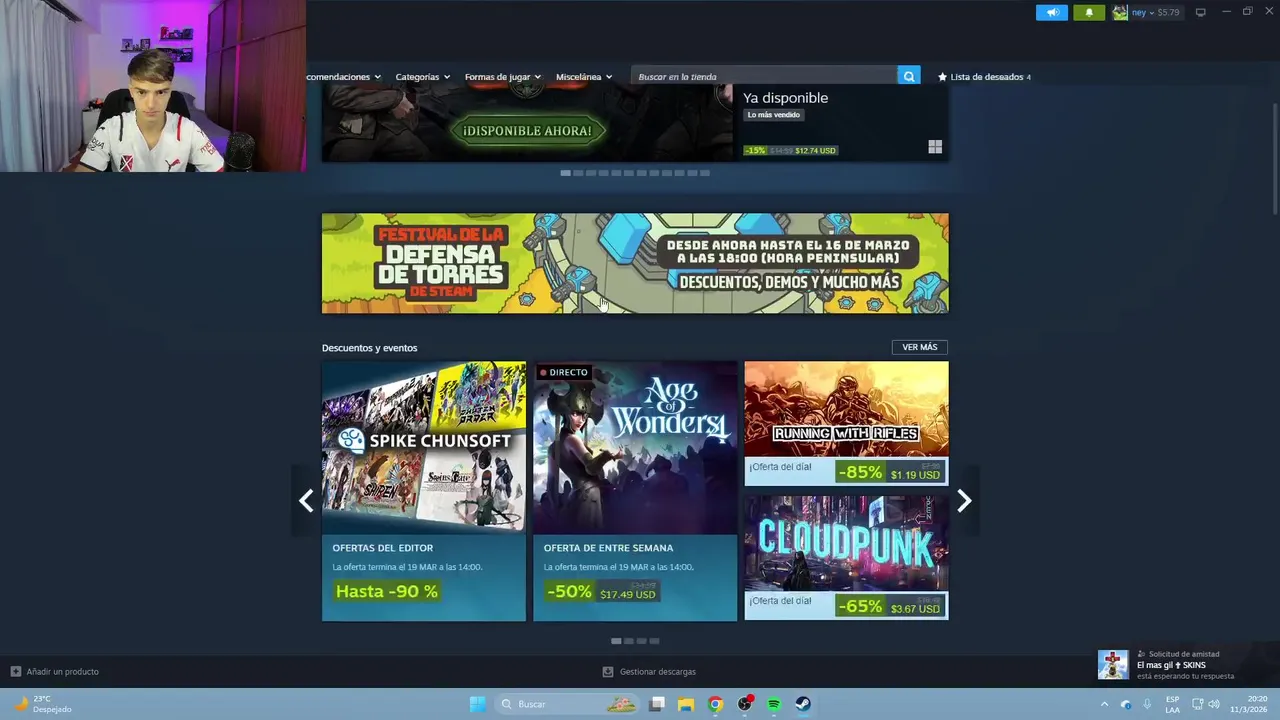Open Festival de la Defensa de Torres banner
Screen dimensions: 1280x720
635,263
